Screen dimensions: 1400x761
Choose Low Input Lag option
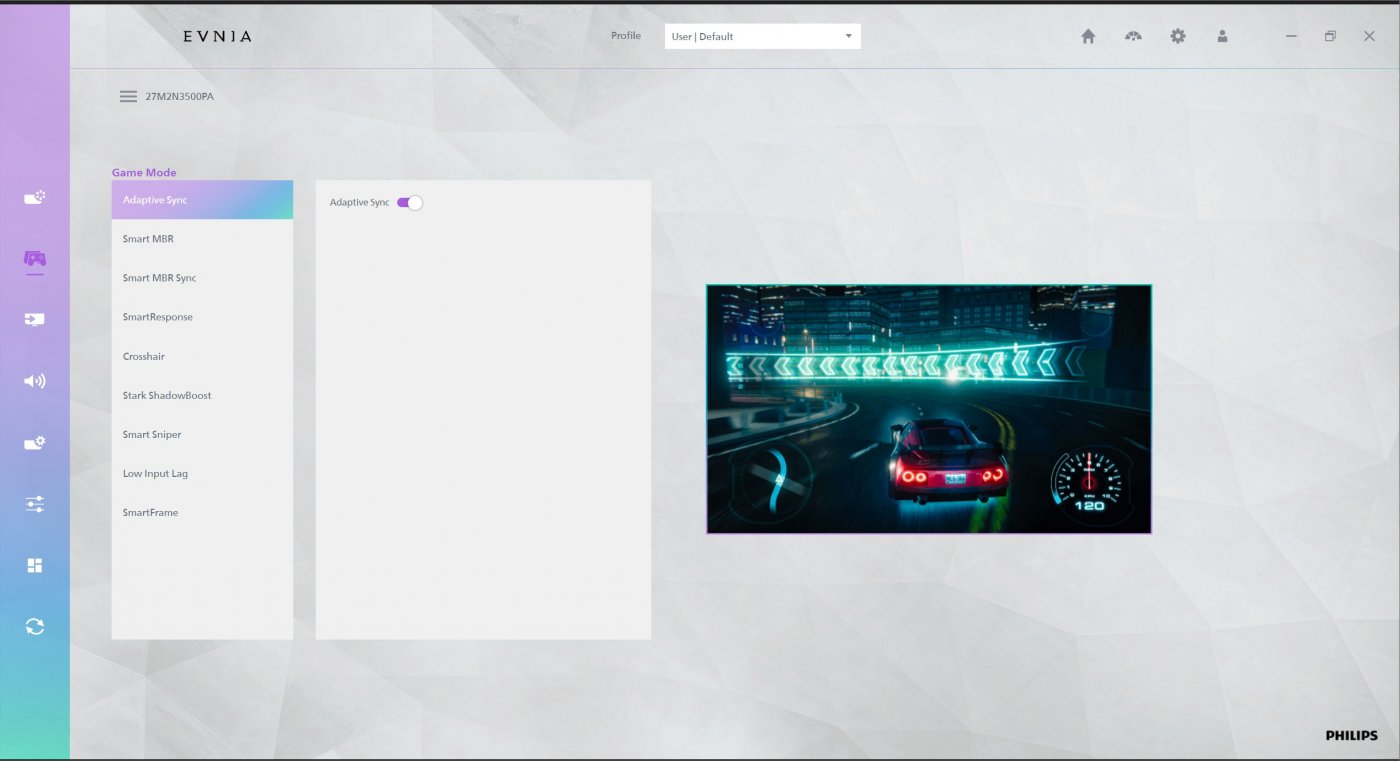click(x=155, y=474)
